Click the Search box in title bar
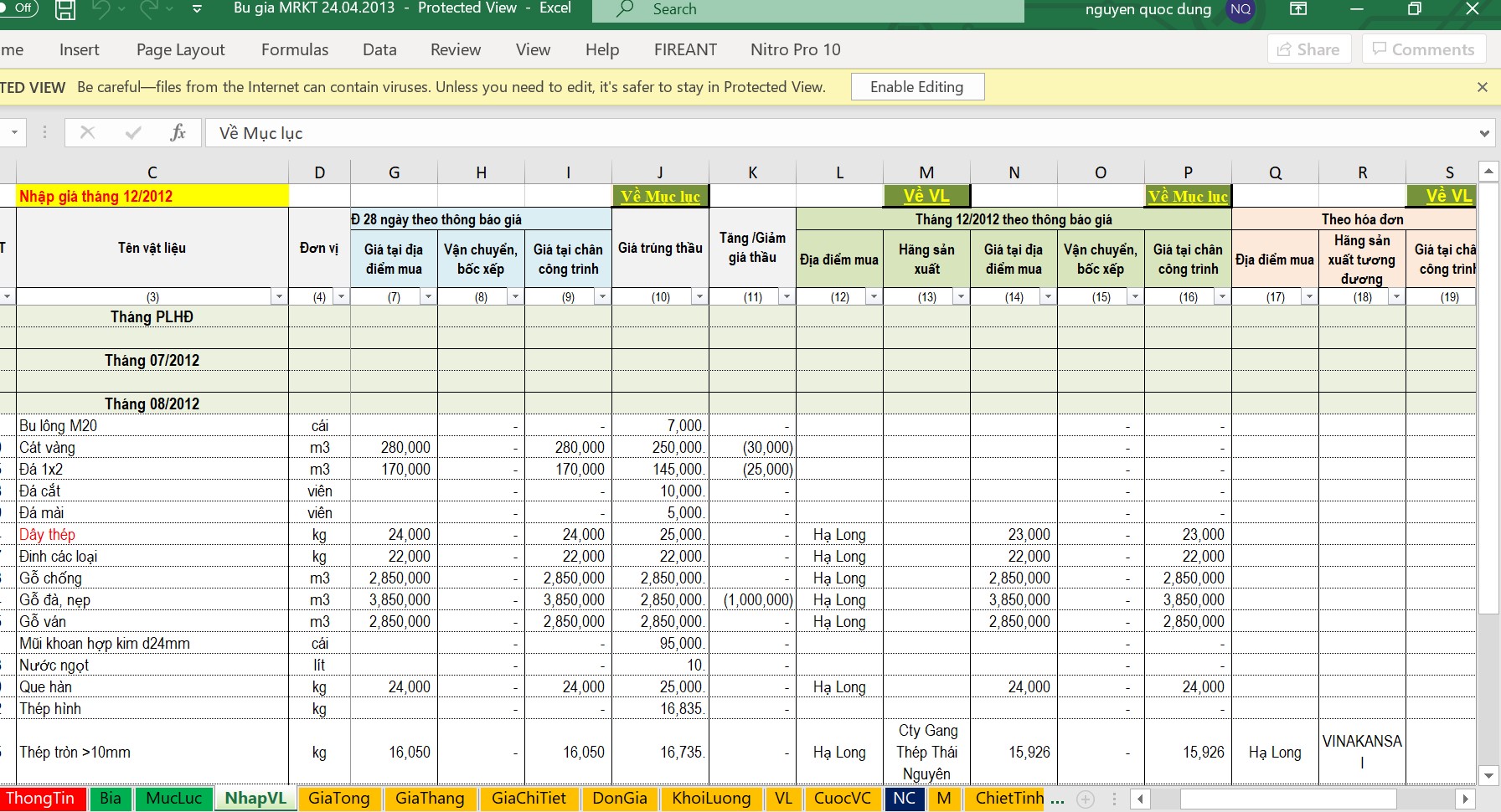 pyautogui.click(x=807, y=9)
